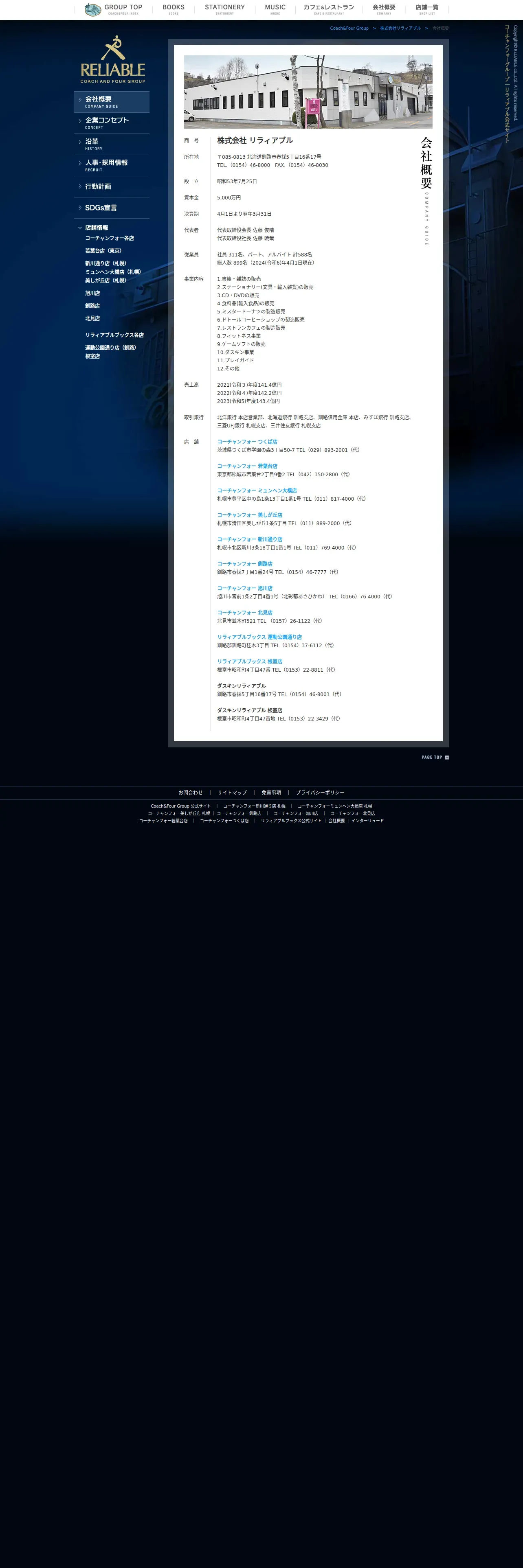Screen dimensions: 523x1568
Task: Open 根室店 sidebar link
Action: (x=92, y=356)
